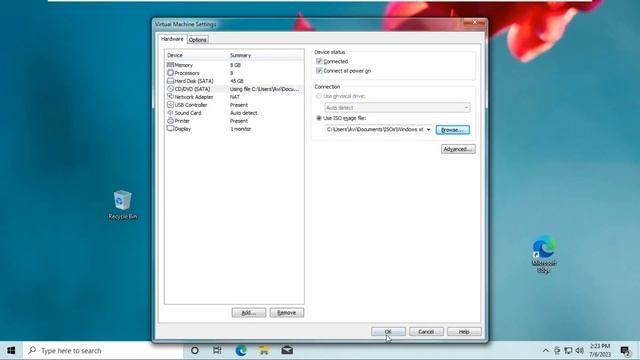640x360 pixels.
Task: Close the Virtual Machine Settings dialog
Action: point(475,23)
